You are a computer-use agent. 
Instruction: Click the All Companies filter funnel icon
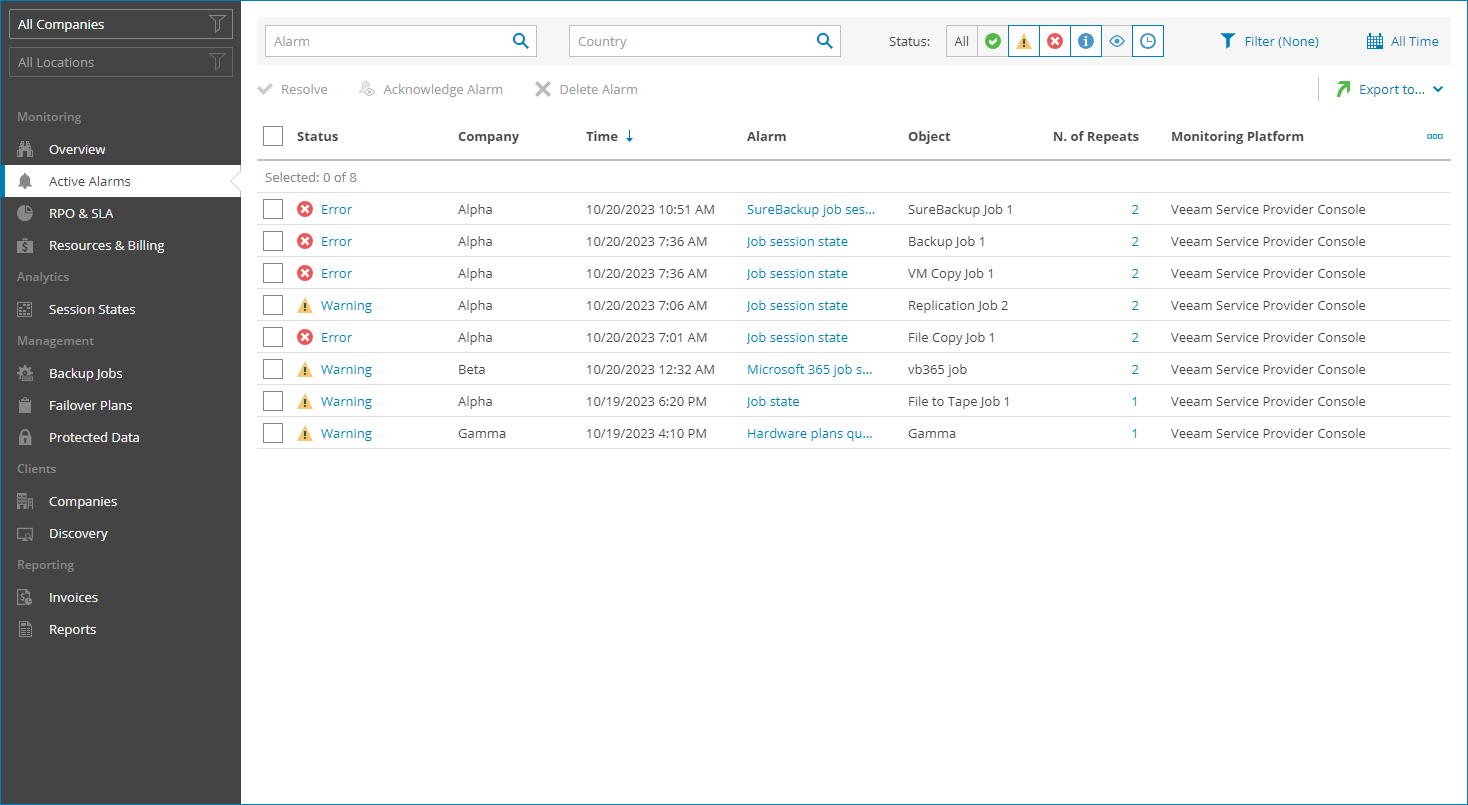216,24
